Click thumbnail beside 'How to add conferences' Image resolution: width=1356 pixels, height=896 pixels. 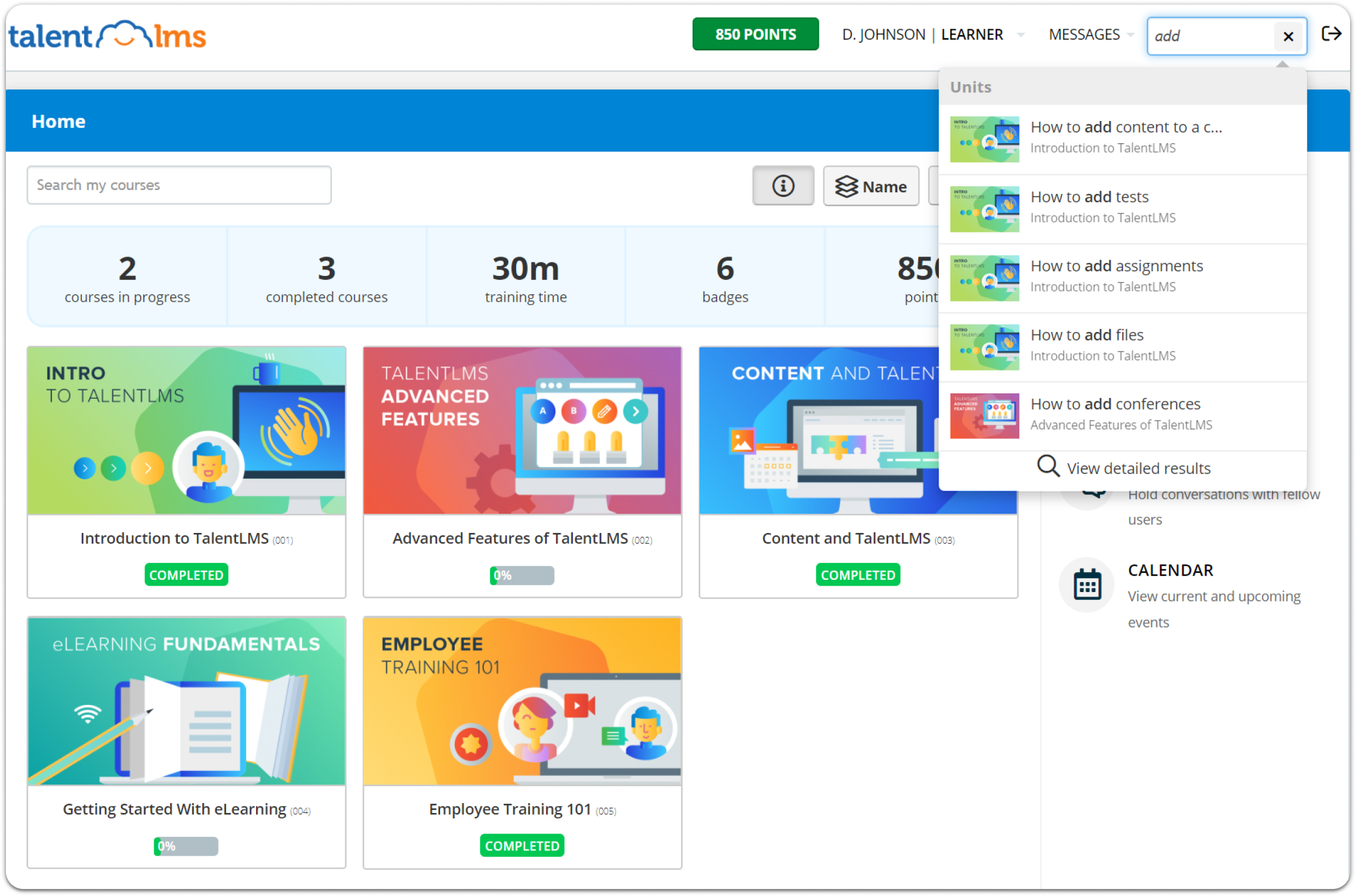click(984, 416)
